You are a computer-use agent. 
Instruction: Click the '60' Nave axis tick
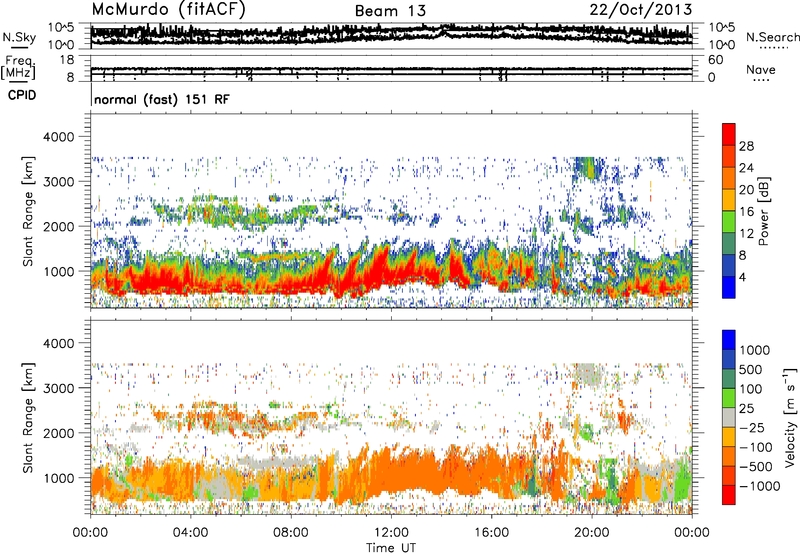point(715,60)
